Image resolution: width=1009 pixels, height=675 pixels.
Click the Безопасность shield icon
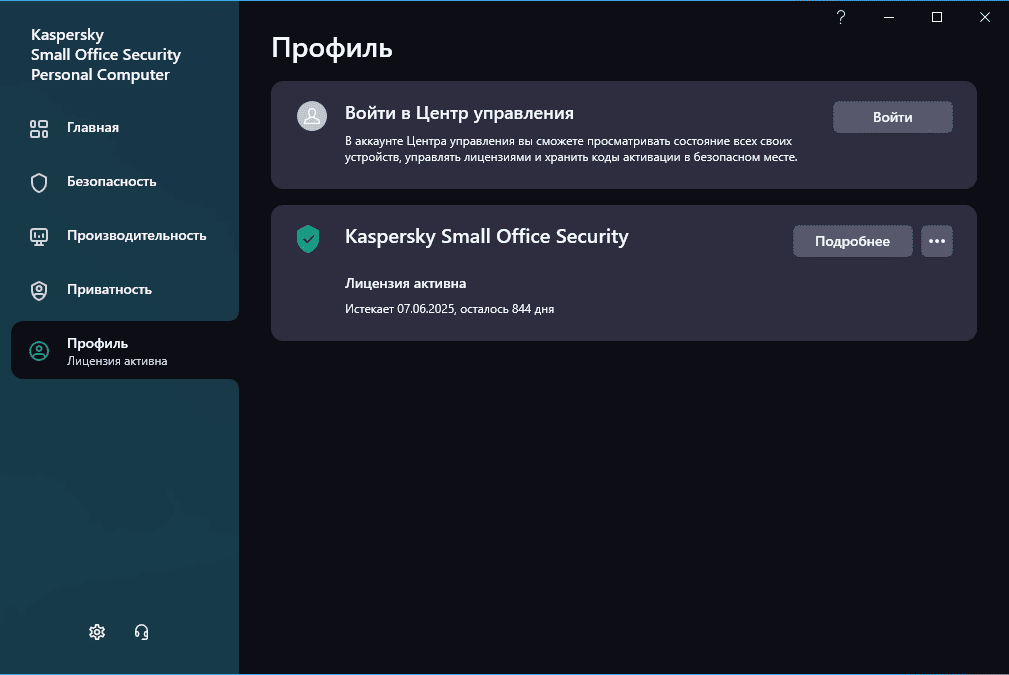coord(39,182)
